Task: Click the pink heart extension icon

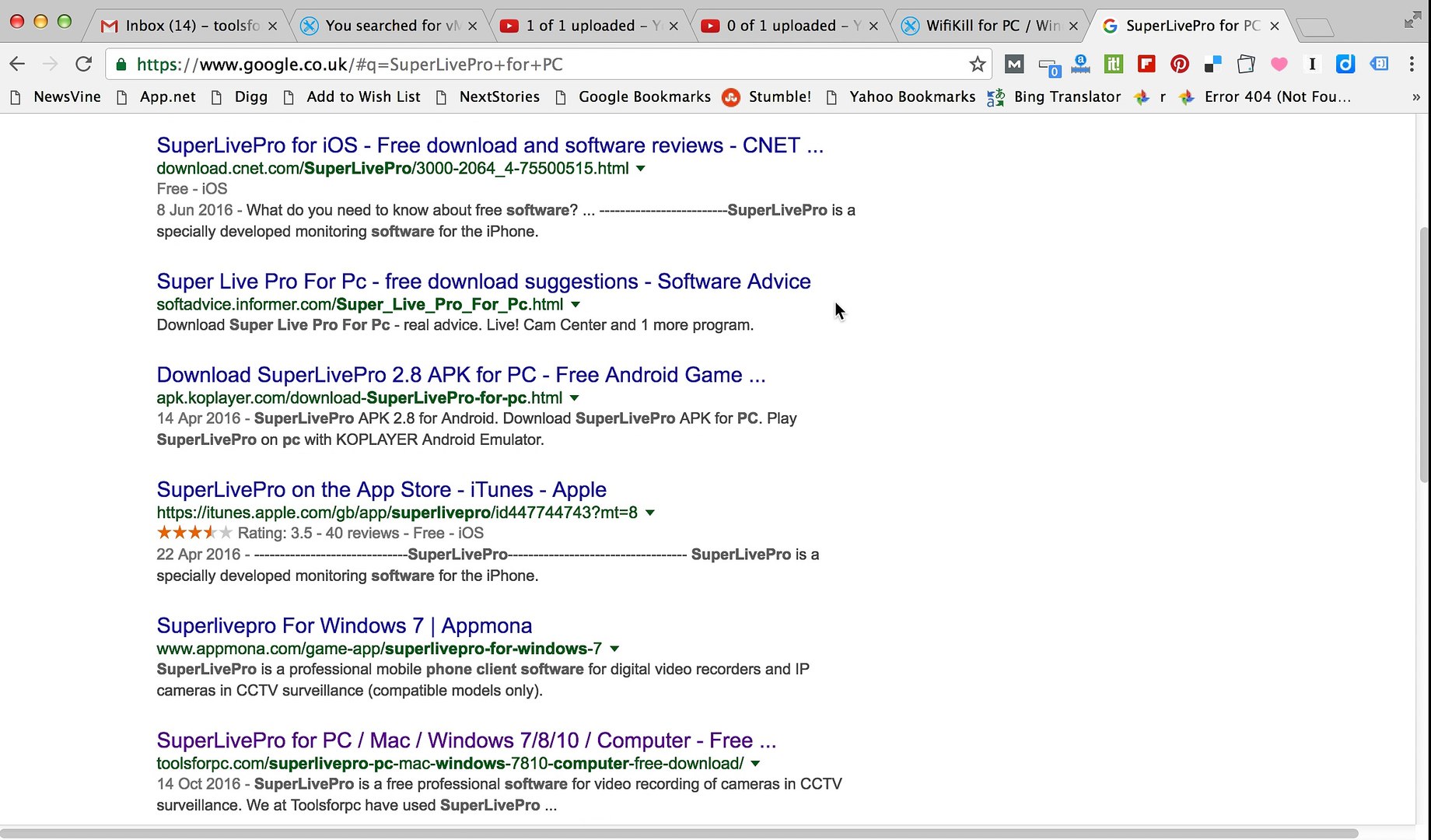Action: [x=1279, y=65]
